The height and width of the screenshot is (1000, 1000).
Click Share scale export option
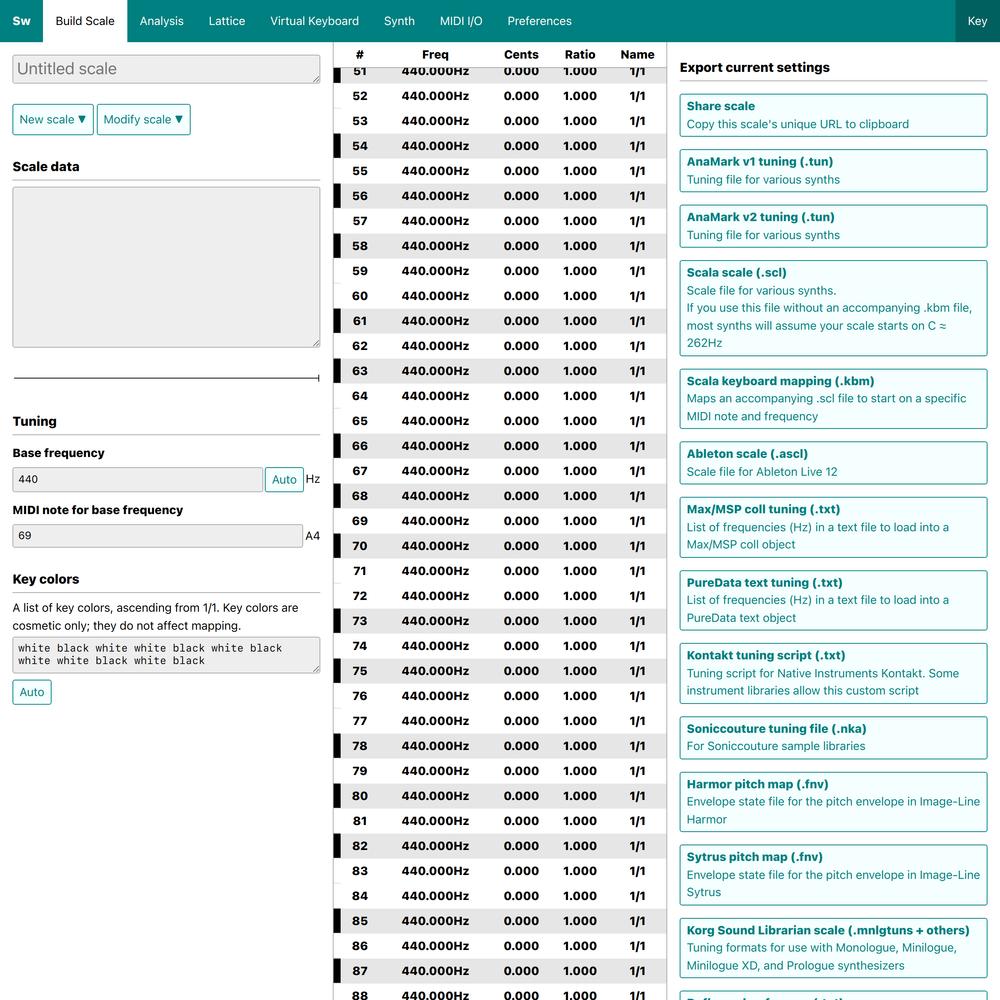point(833,115)
